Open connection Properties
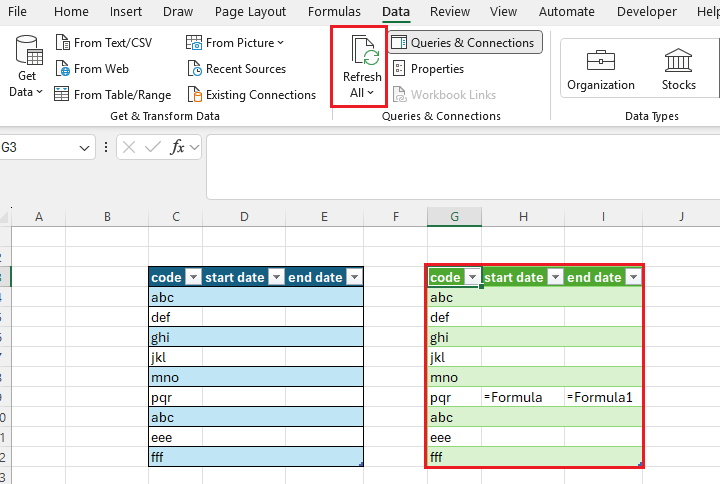 429,69
